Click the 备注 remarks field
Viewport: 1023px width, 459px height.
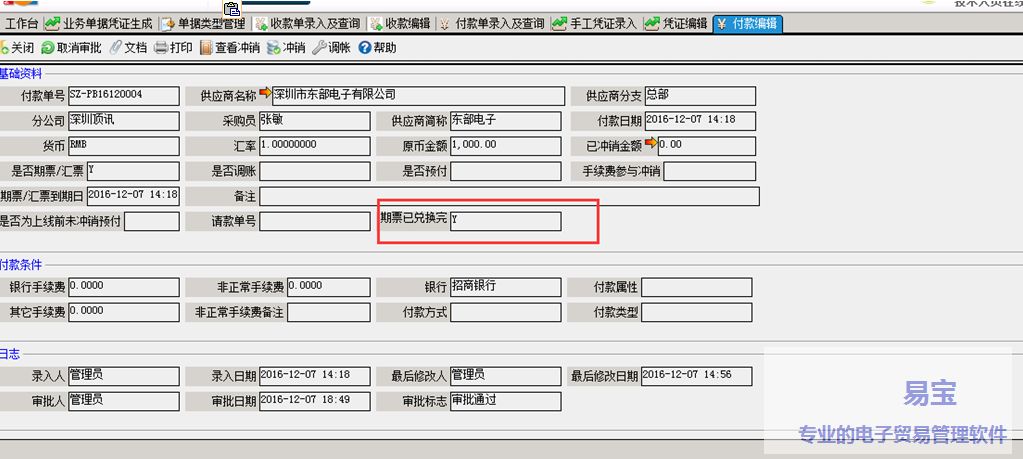508,196
